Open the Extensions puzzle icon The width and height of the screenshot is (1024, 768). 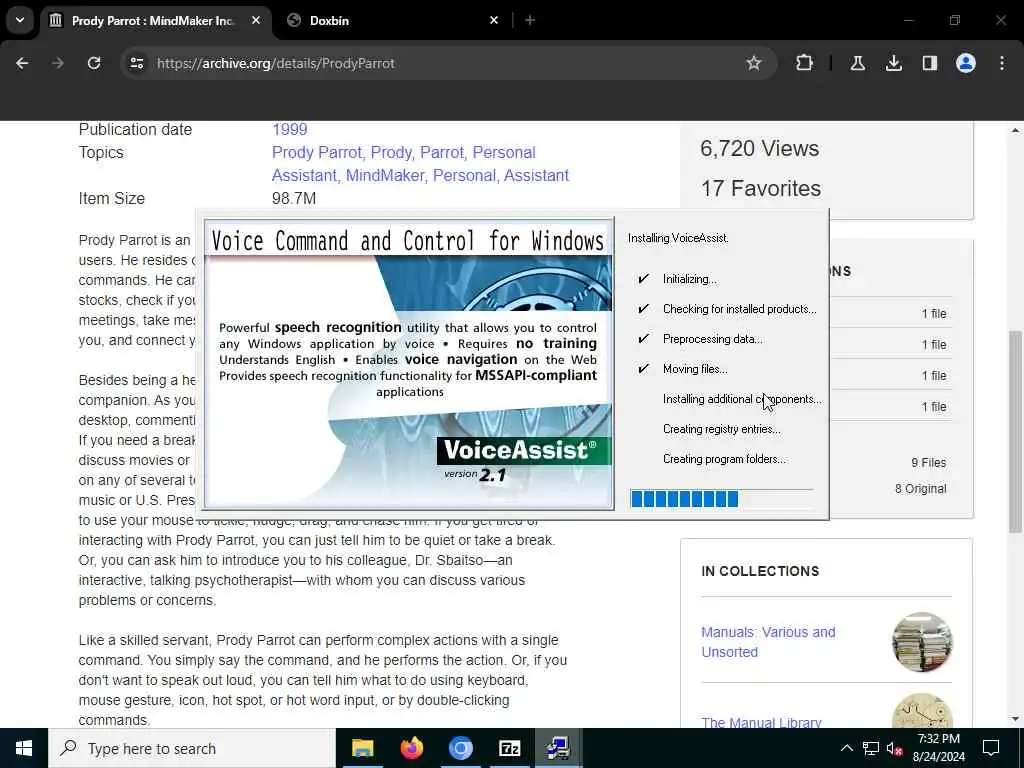805,63
